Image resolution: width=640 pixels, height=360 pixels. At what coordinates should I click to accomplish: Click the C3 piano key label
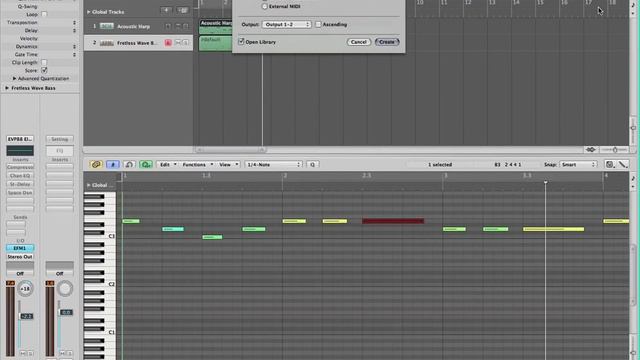click(111, 236)
